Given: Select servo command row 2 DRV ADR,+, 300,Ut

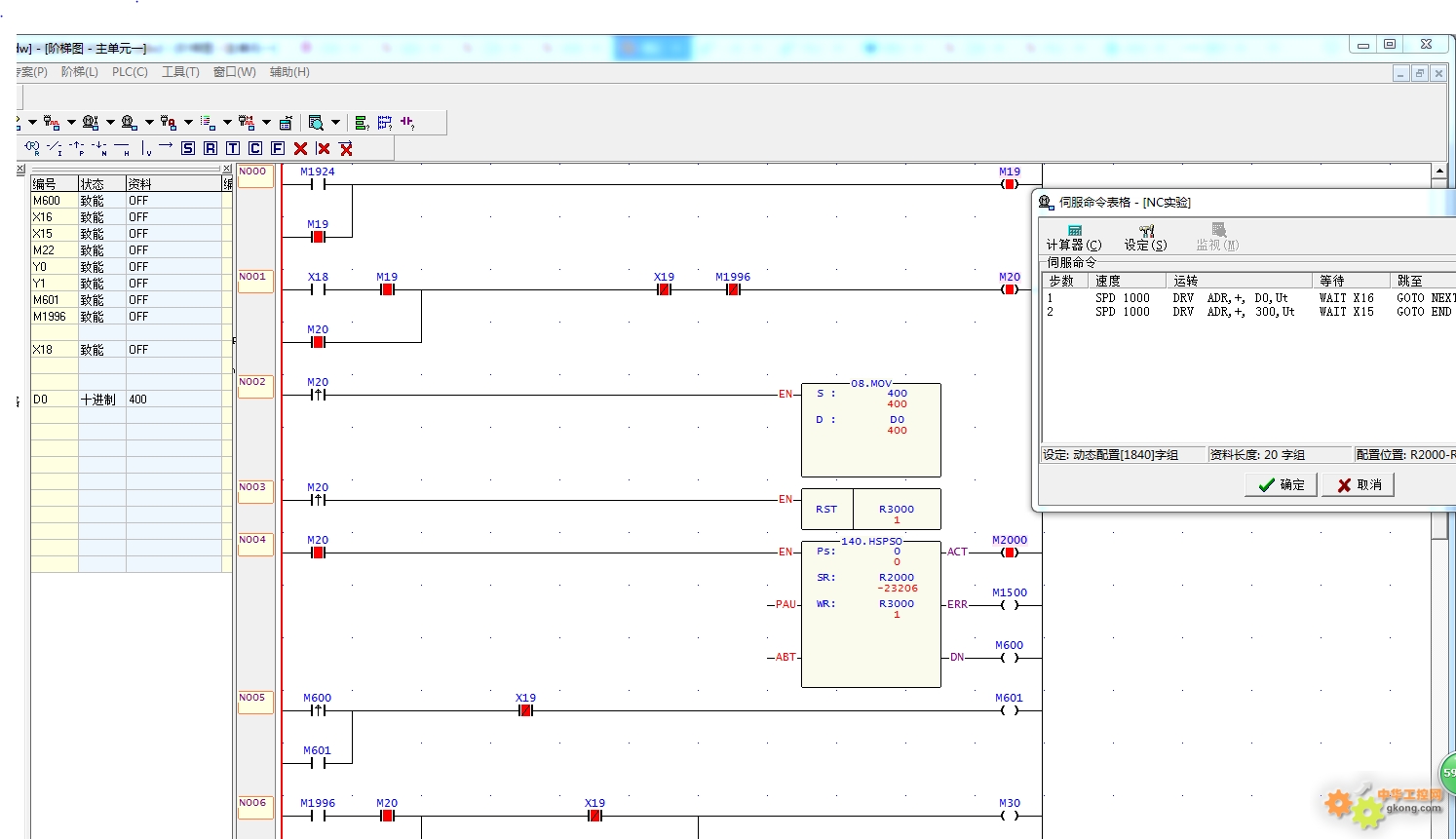Looking at the screenshot, I should point(1234,312).
